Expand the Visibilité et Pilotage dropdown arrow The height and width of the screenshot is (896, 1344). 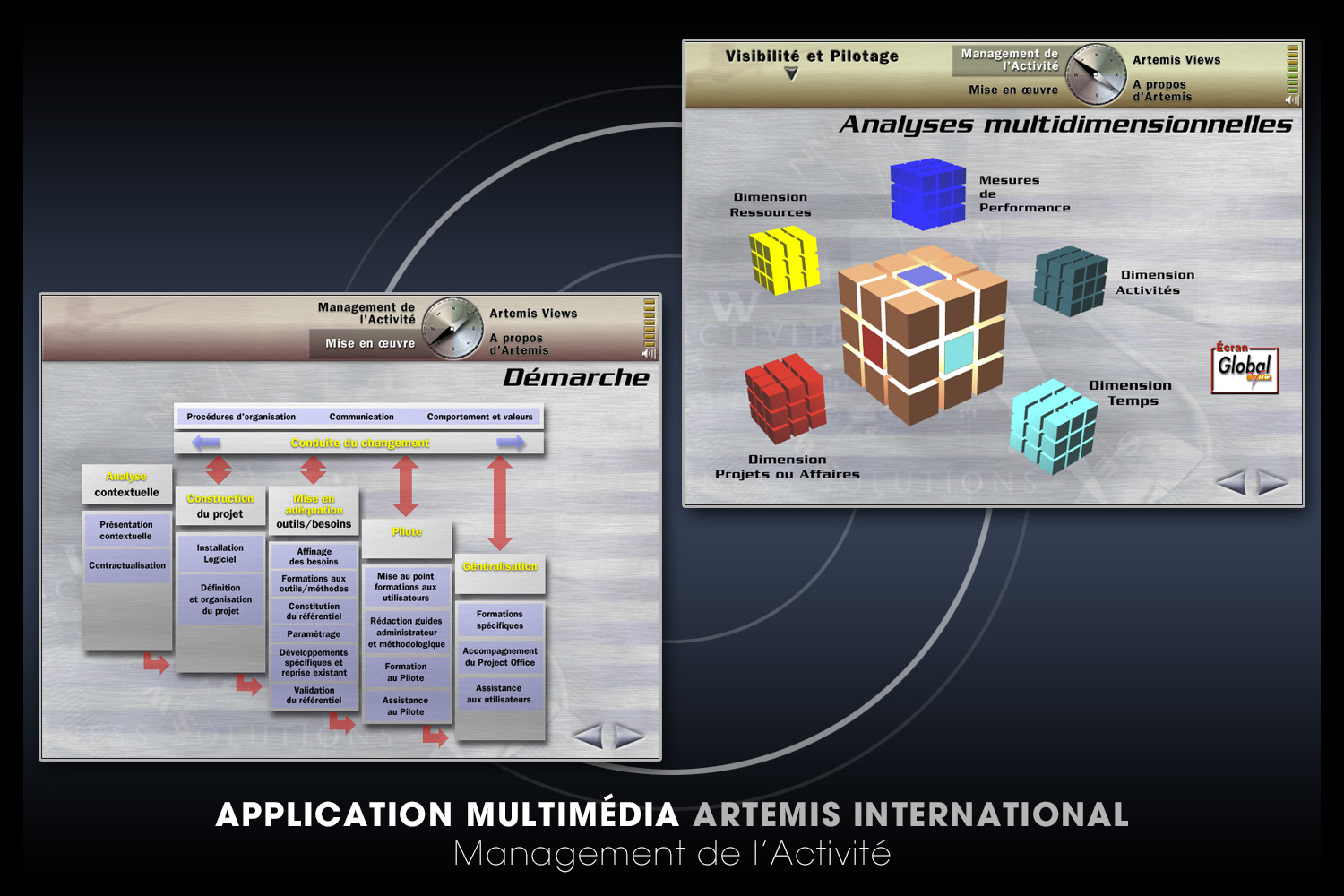pyautogui.click(x=791, y=75)
